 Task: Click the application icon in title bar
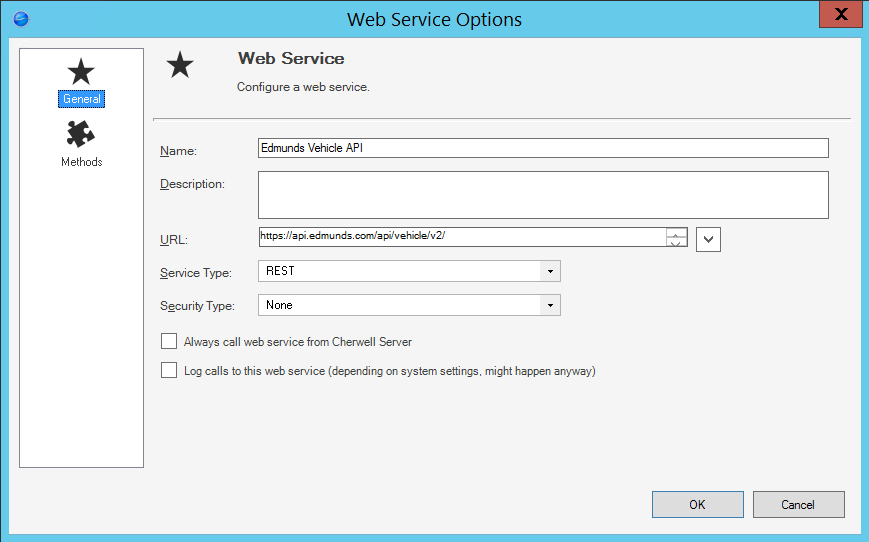(x=21, y=19)
